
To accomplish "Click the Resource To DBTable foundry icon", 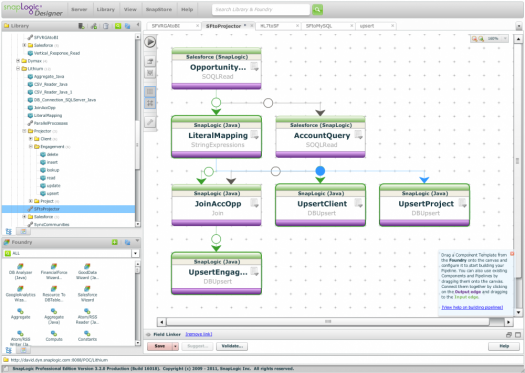I will tap(54, 289).
